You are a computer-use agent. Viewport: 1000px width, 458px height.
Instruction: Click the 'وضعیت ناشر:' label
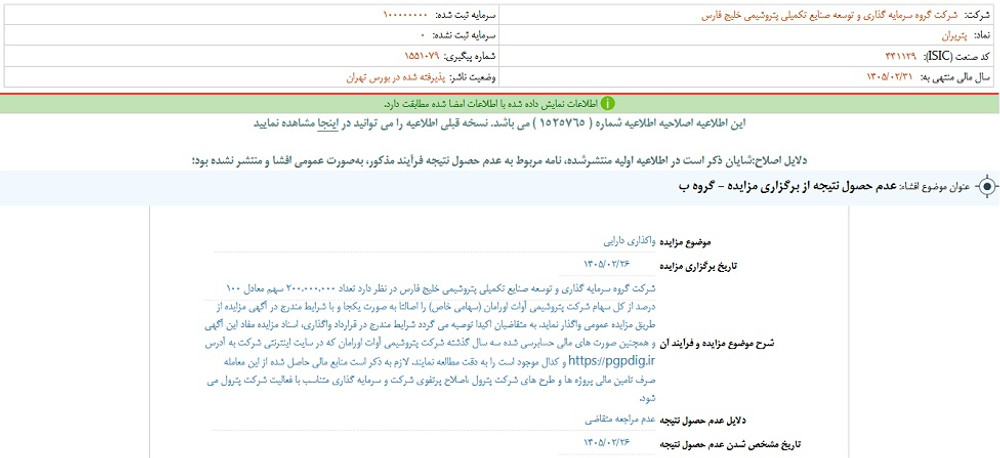(473, 77)
